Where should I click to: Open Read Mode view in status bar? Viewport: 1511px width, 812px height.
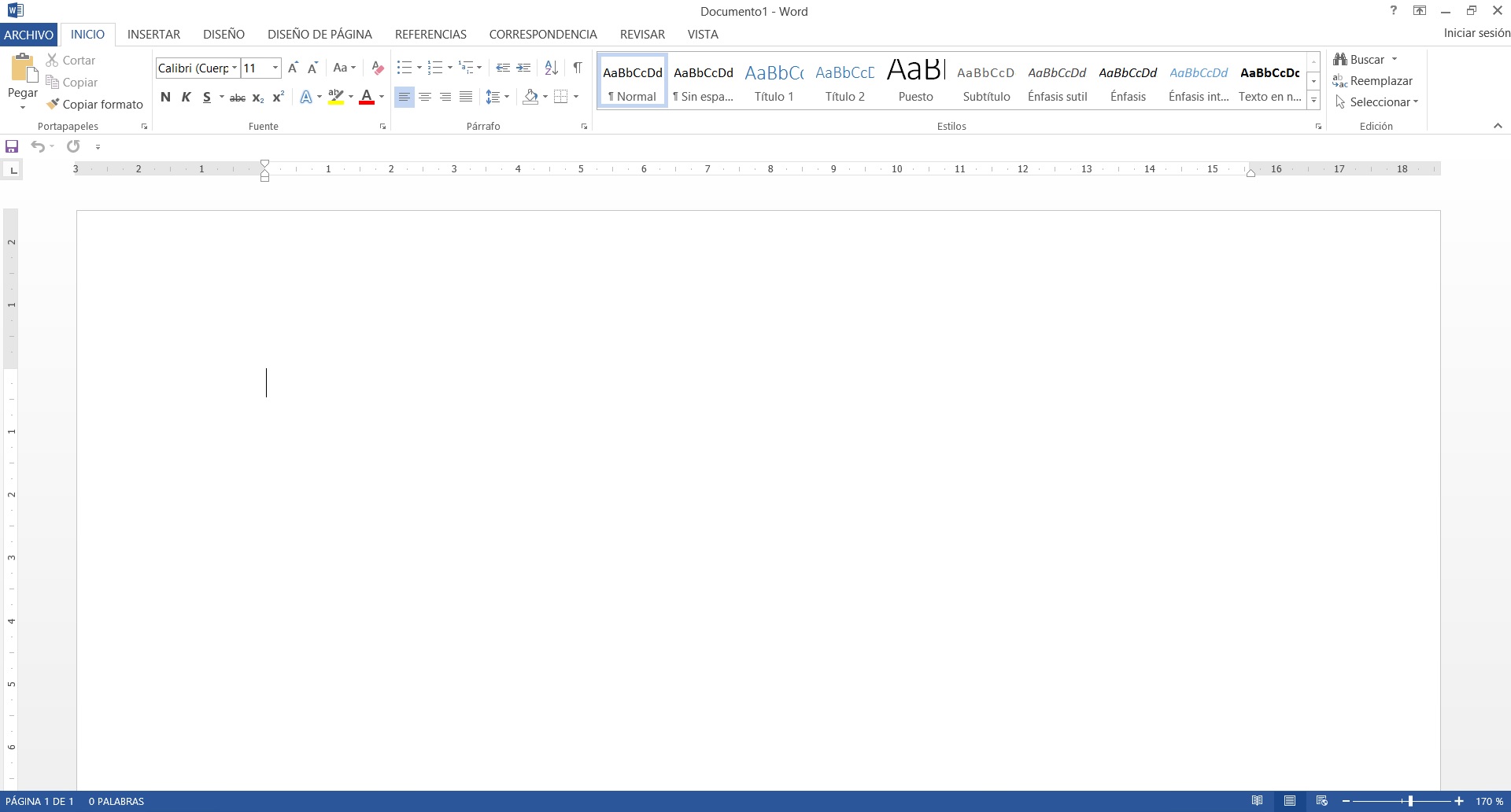coord(1258,801)
